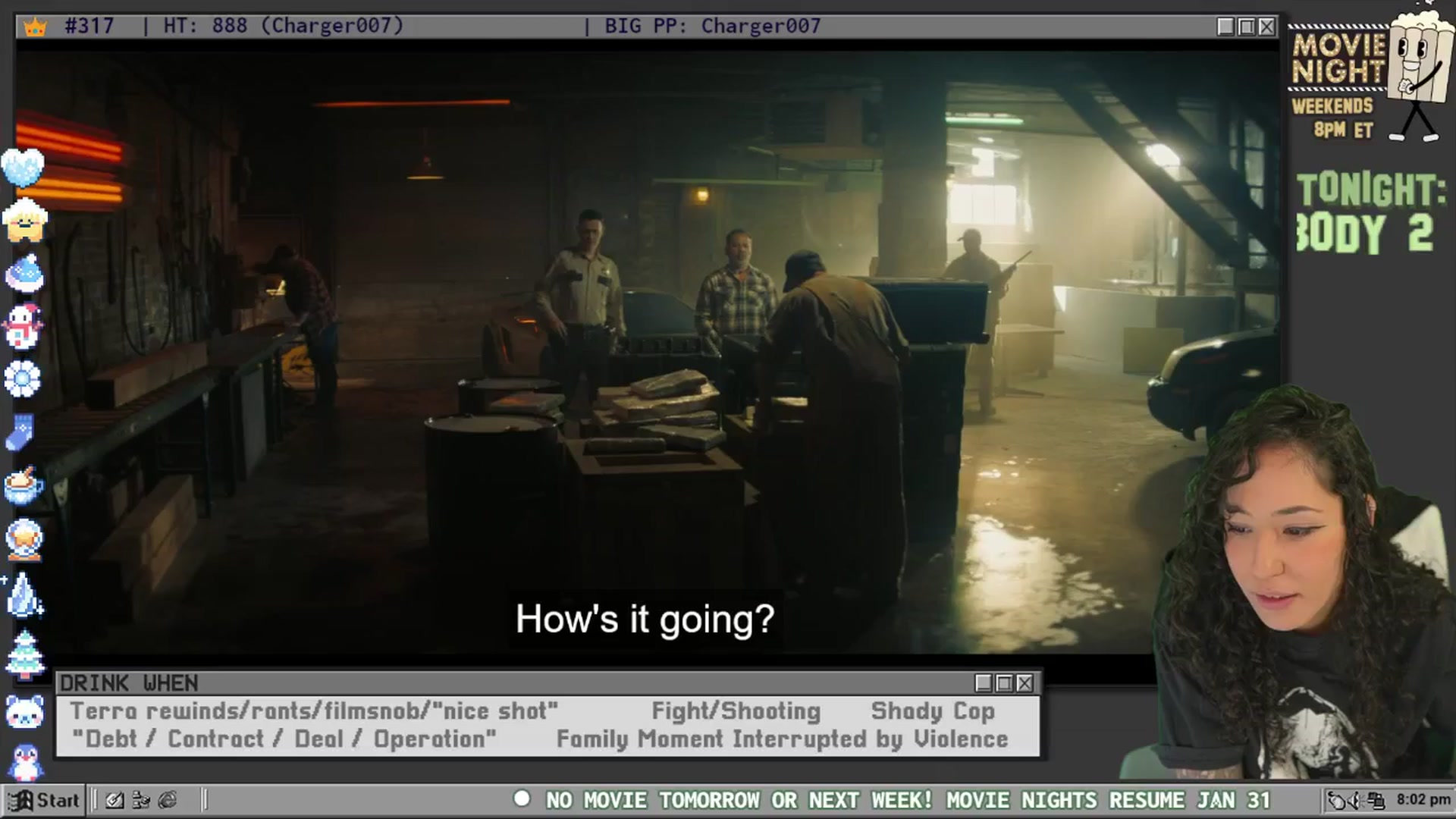Click the 'TONIGHT:' heading

(1371, 190)
